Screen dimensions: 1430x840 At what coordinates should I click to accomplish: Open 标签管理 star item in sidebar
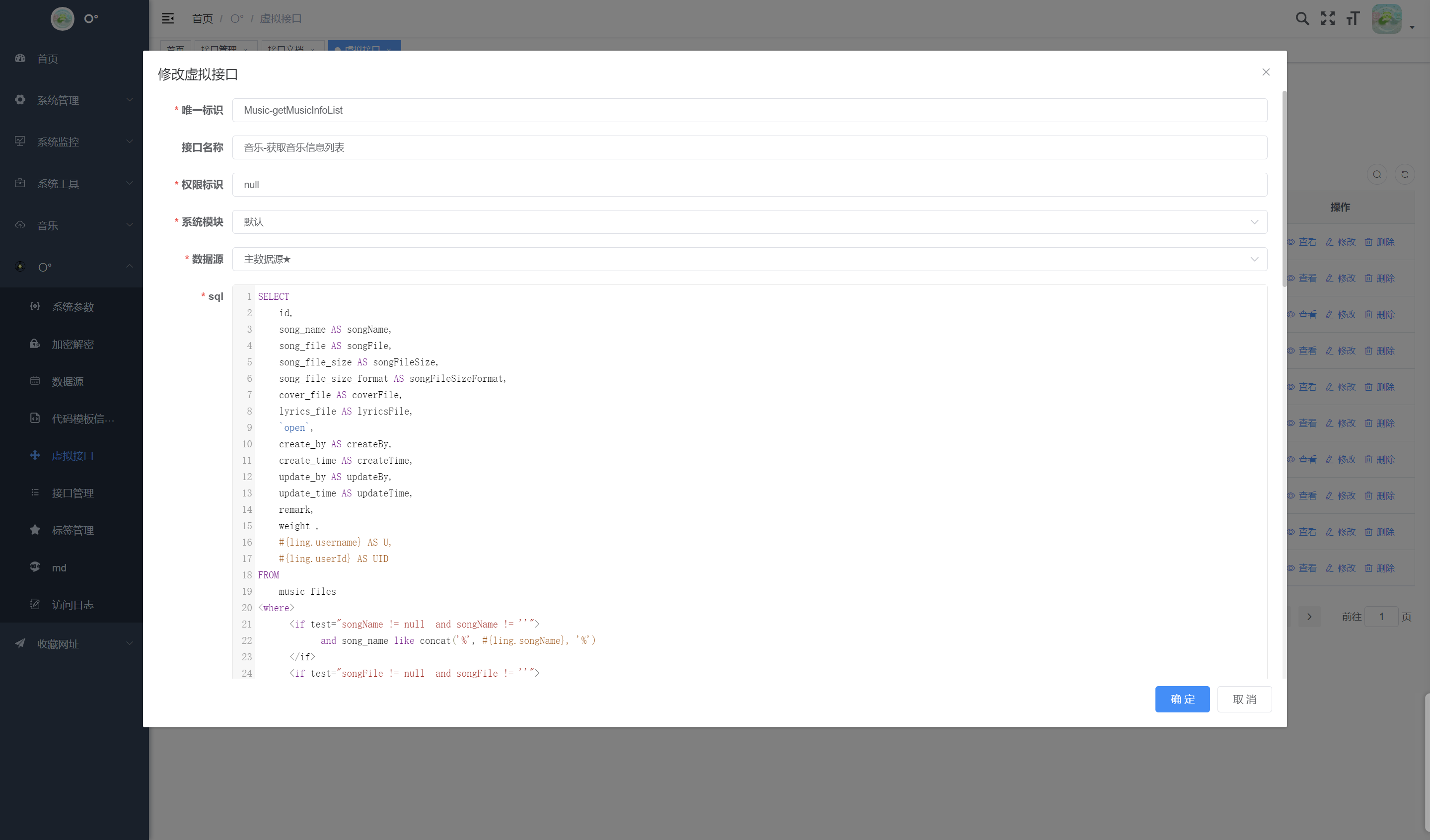pos(72,530)
